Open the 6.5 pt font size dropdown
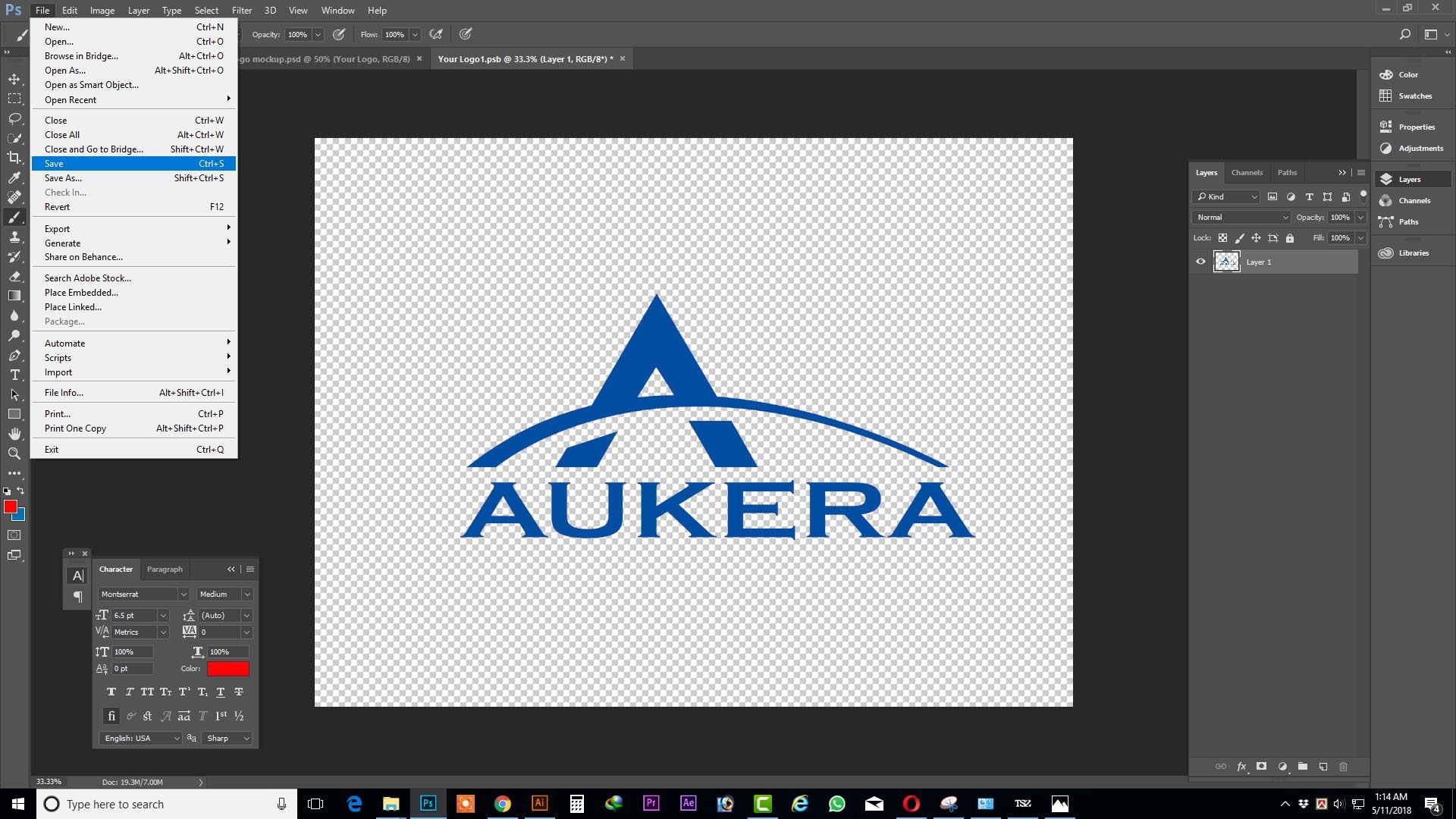The height and width of the screenshot is (819, 1456). [162, 616]
